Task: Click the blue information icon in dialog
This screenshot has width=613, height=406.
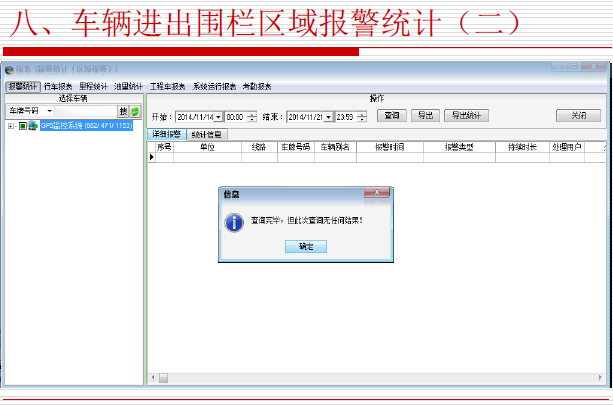Action: coord(235,220)
